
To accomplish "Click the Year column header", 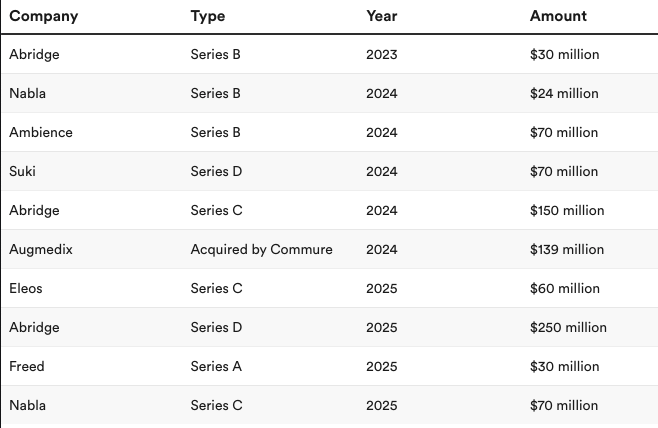I will tap(381, 16).
